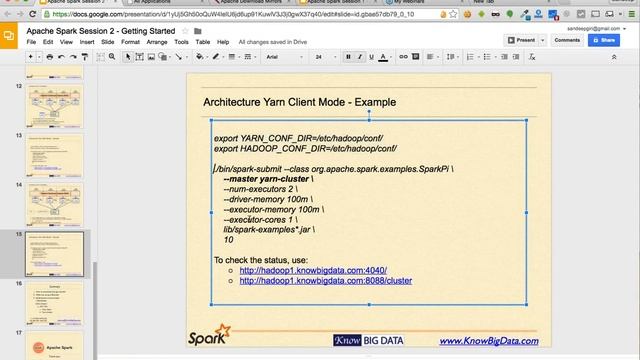Open the line spacing dropdown
Image resolution: width=640 pixels, height=360 pixels.
tap(453, 57)
